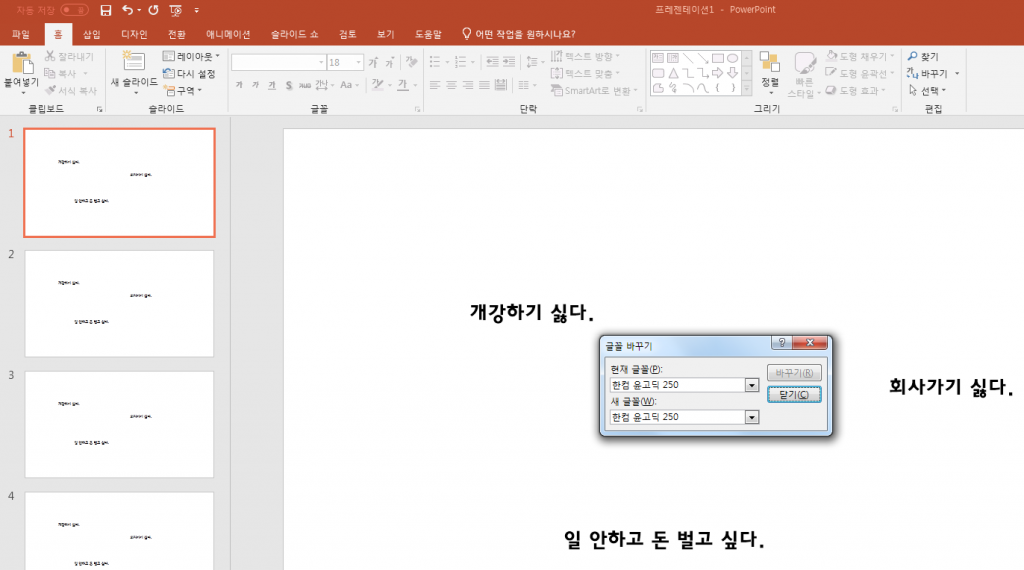1024x570 pixels.
Task: Align text right icon
Action: tap(468, 85)
